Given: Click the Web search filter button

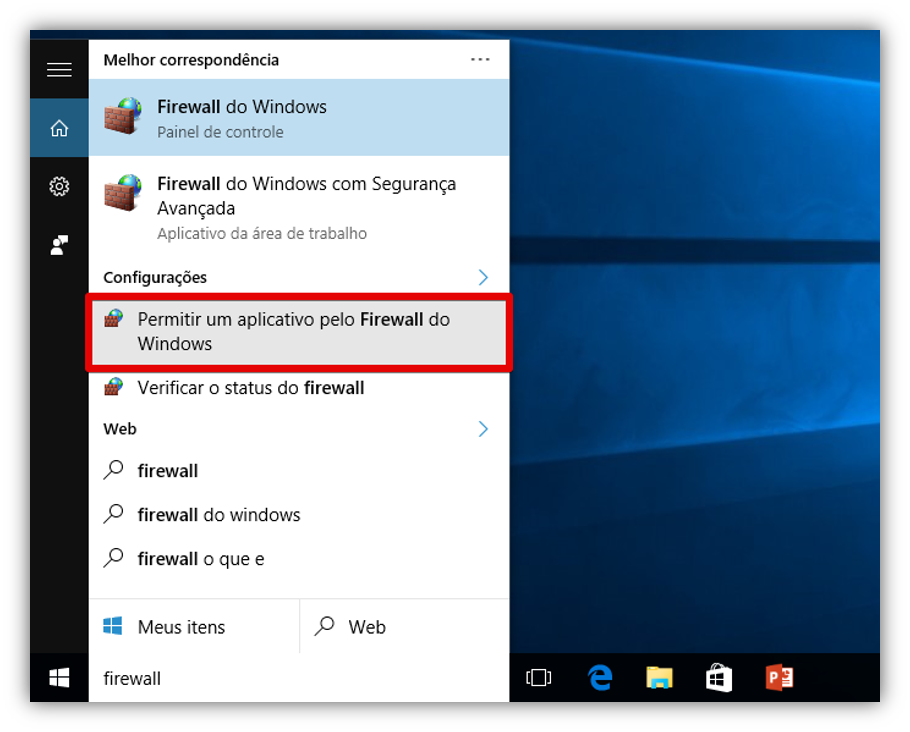Looking at the screenshot, I should 405,627.
